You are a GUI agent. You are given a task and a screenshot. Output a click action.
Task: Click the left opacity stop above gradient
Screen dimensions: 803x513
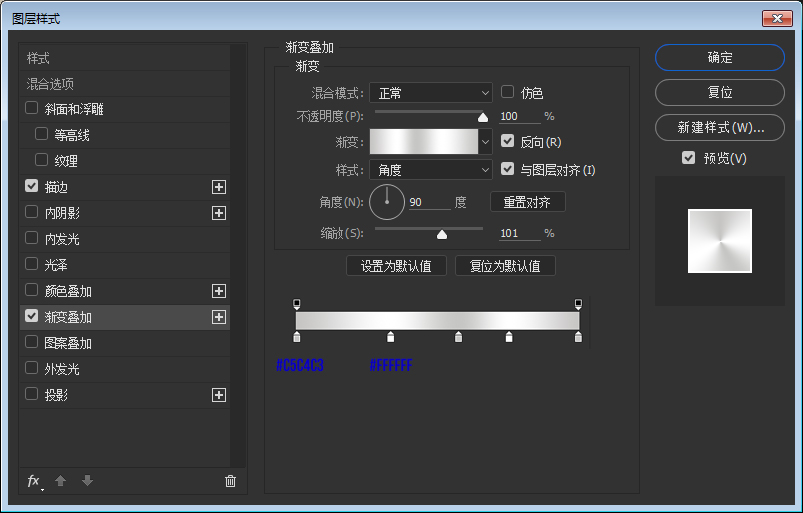click(297, 305)
